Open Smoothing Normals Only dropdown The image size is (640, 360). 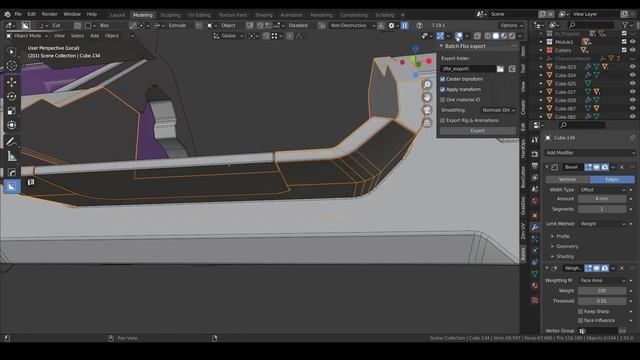(498, 110)
